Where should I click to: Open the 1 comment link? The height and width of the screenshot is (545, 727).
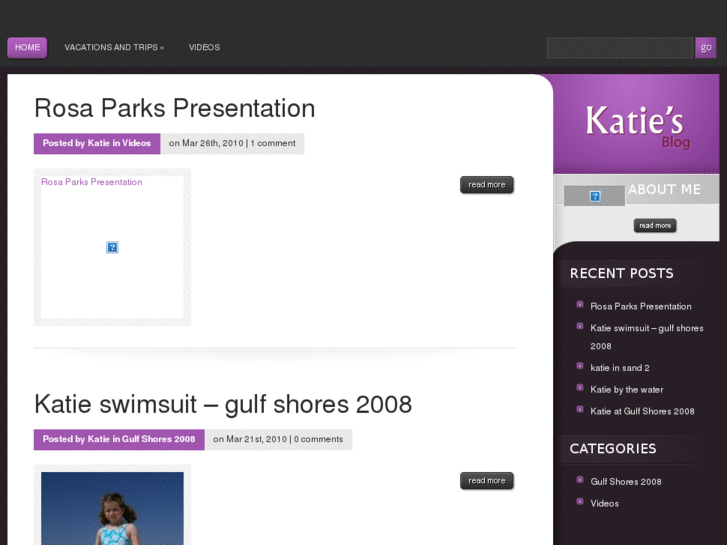273,143
